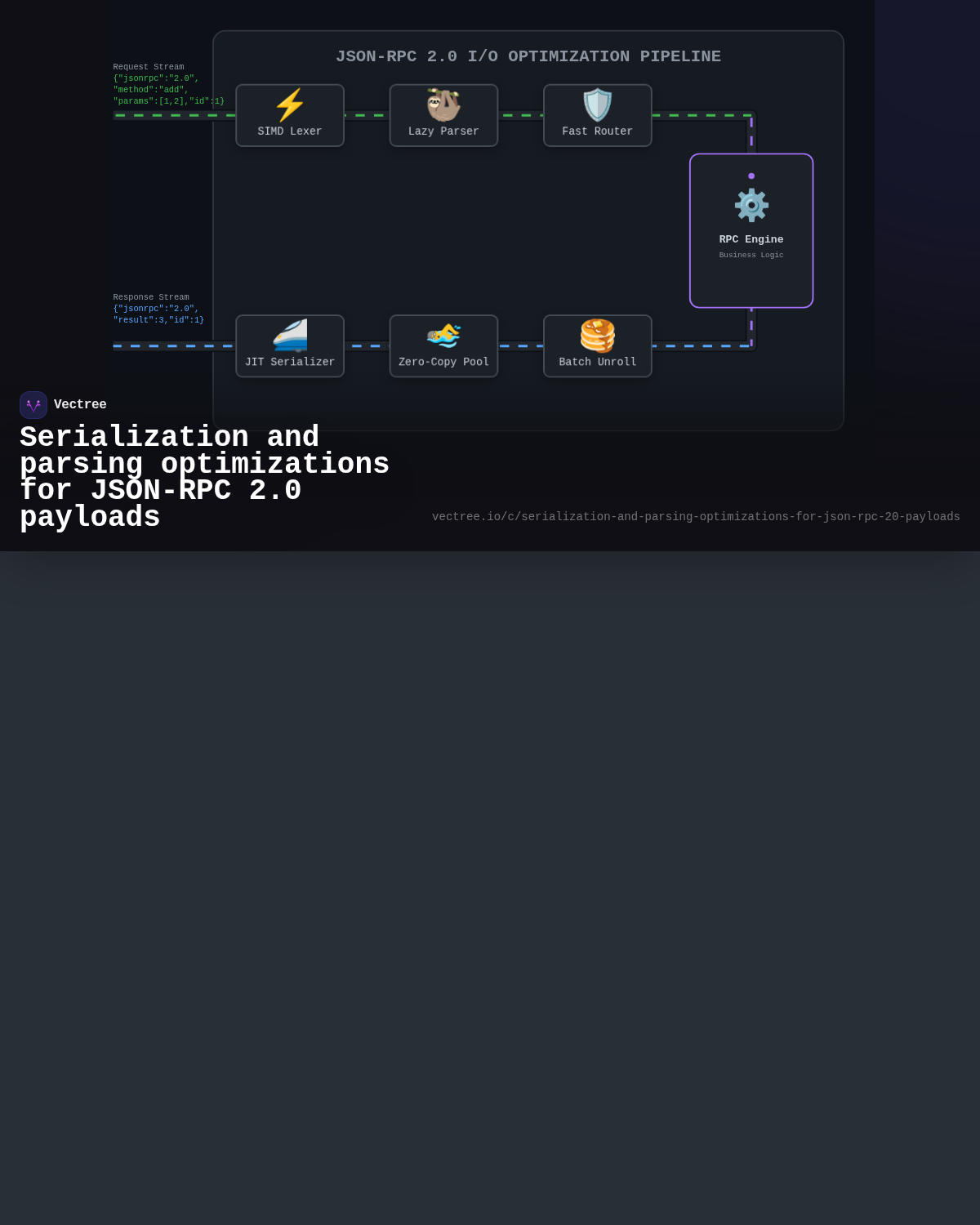Open the Fast Router shield icon
Screen dimensions: 980x1225
coord(597,105)
